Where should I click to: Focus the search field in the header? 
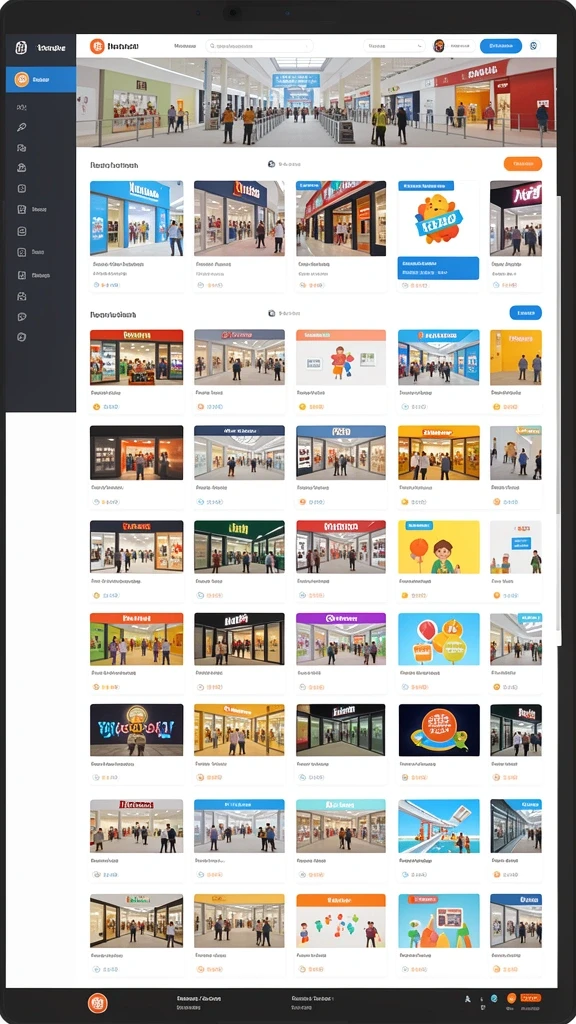259,46
